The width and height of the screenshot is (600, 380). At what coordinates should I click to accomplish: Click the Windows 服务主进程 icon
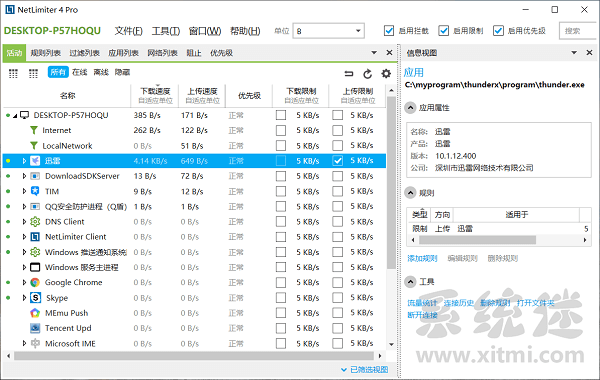[x=35, y=267]
